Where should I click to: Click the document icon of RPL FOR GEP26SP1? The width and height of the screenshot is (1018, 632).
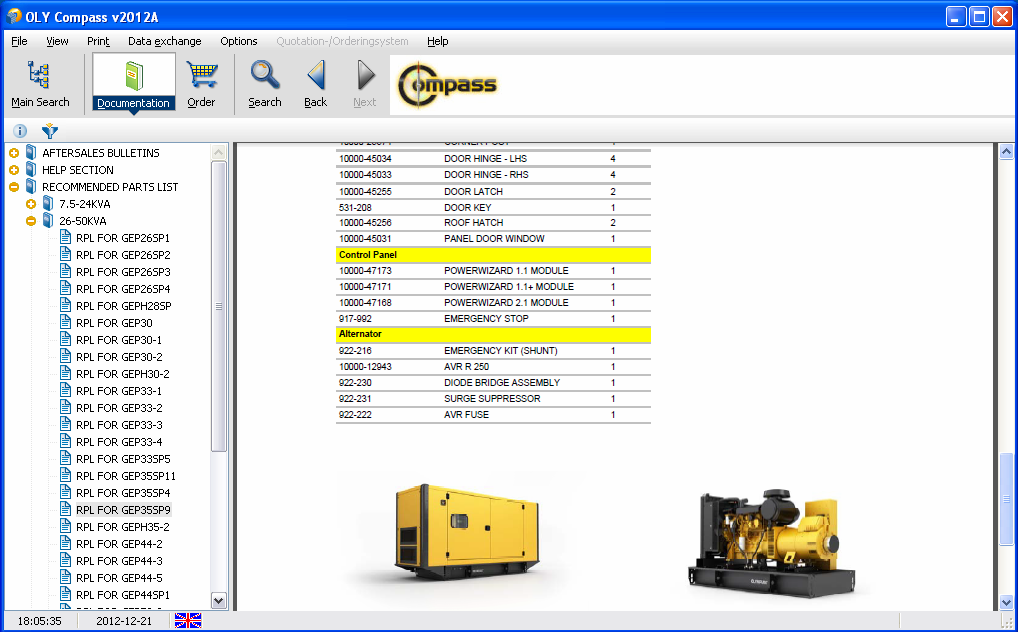65,237
